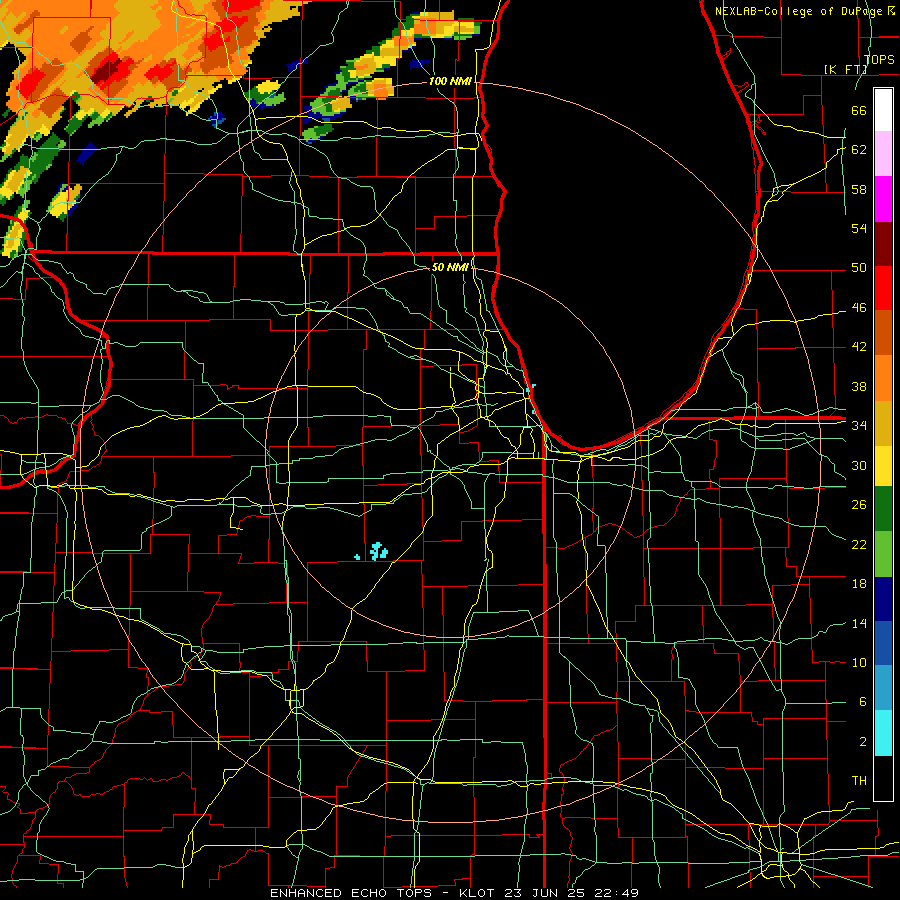The image size is (900, 900).
Task: Click the 50 legend value
Action: click(x=859, y=268)
